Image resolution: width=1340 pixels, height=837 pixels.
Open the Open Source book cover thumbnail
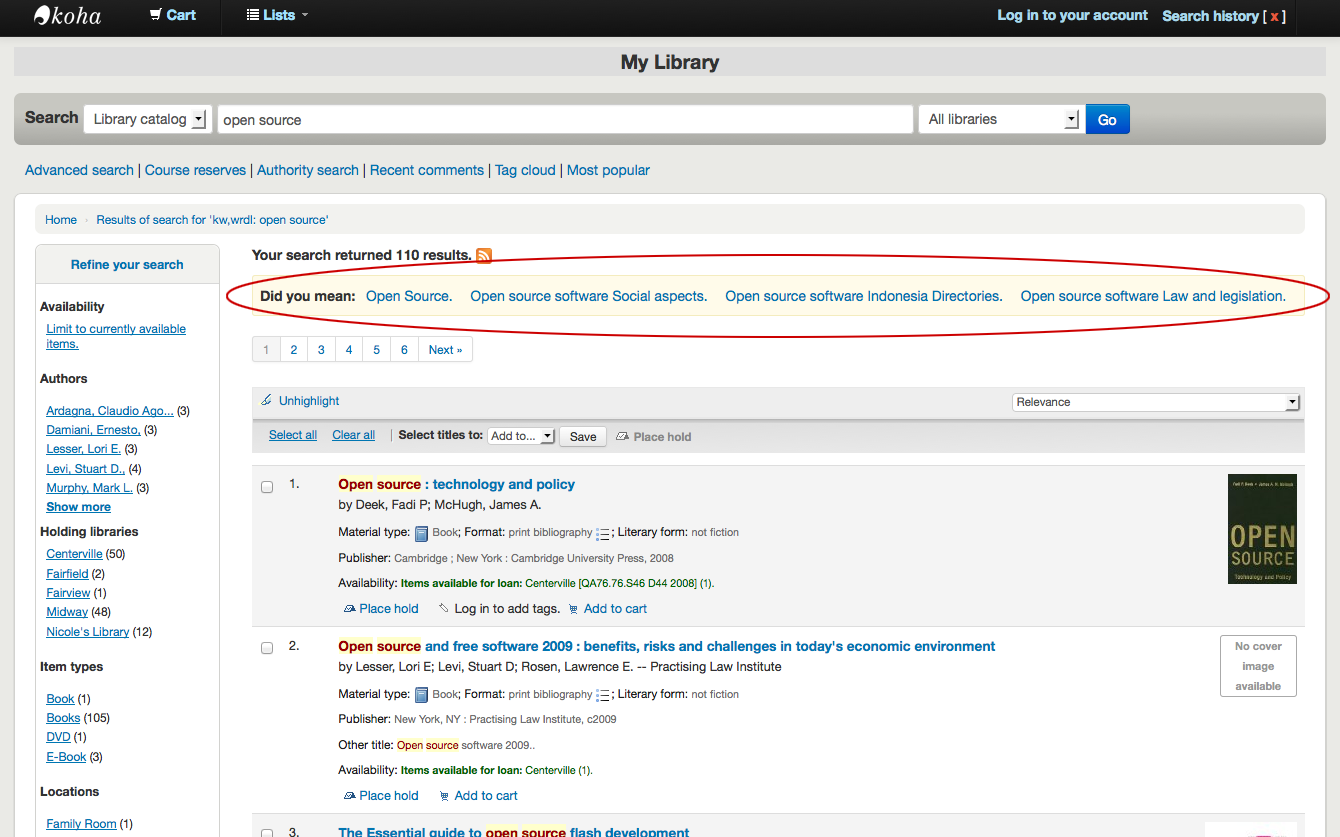tap(1261, 529)
